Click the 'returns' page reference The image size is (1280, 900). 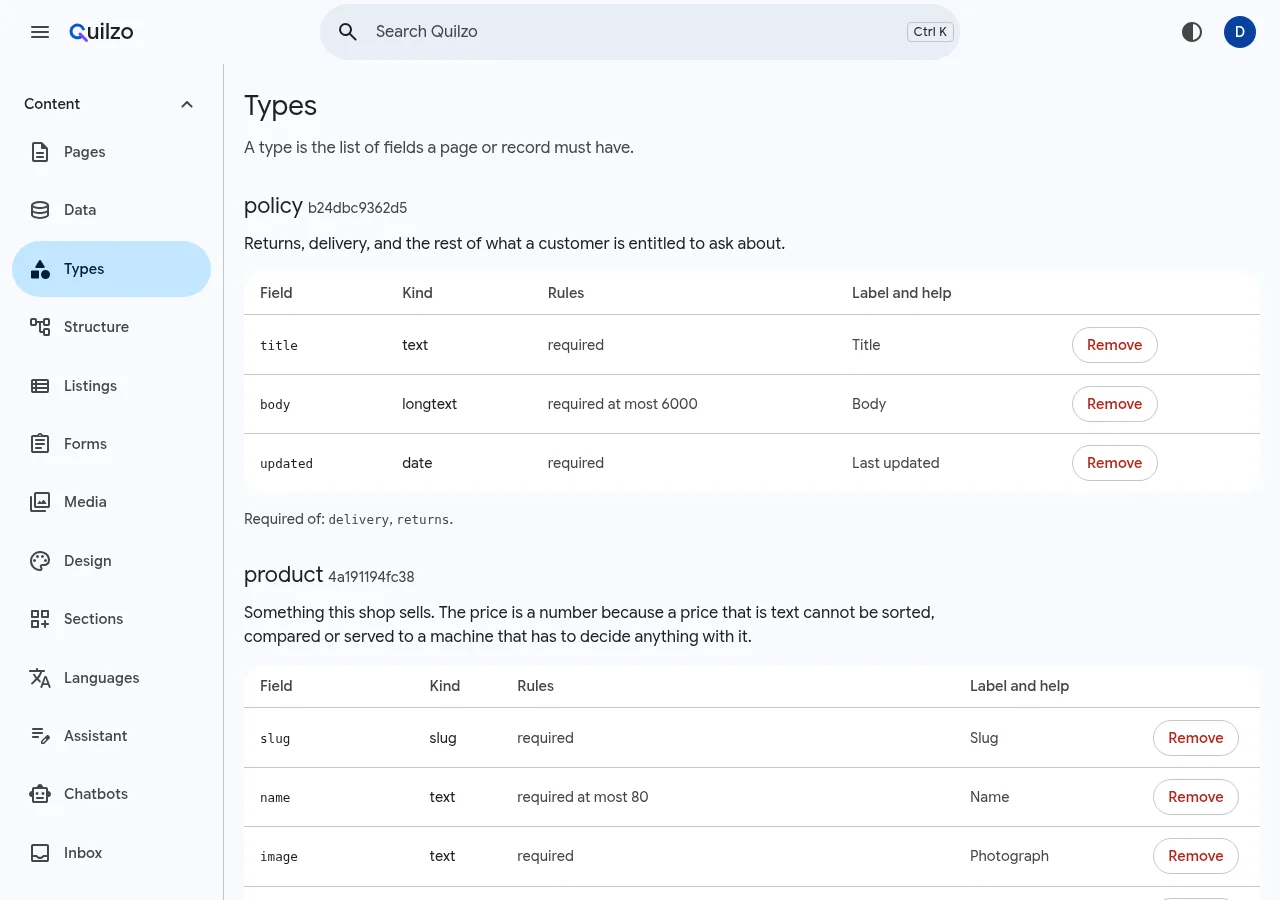423,519
